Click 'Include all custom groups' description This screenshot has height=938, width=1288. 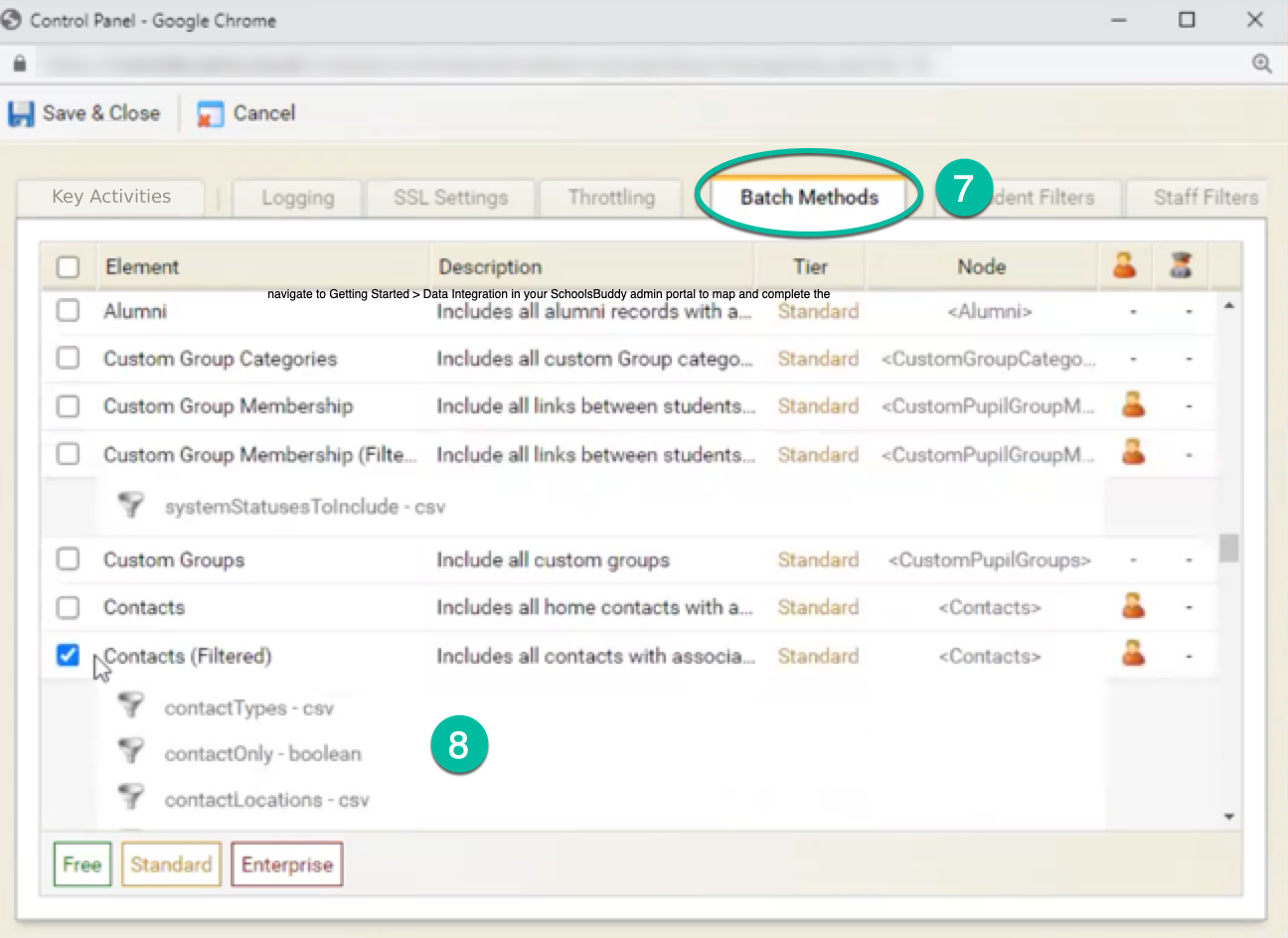coord(553,559)
